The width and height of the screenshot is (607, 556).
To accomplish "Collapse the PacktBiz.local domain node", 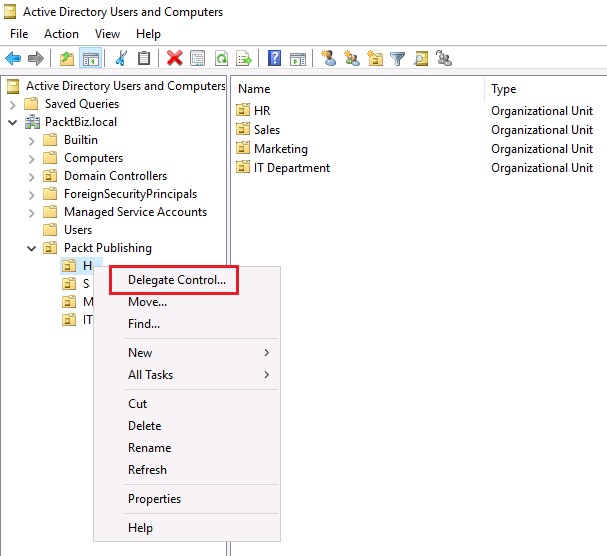I will click(x=12, y=122).
